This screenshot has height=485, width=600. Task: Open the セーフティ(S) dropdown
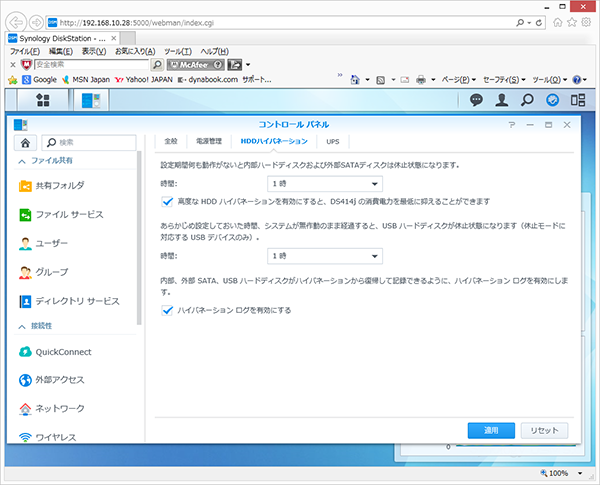coord(504,80)
